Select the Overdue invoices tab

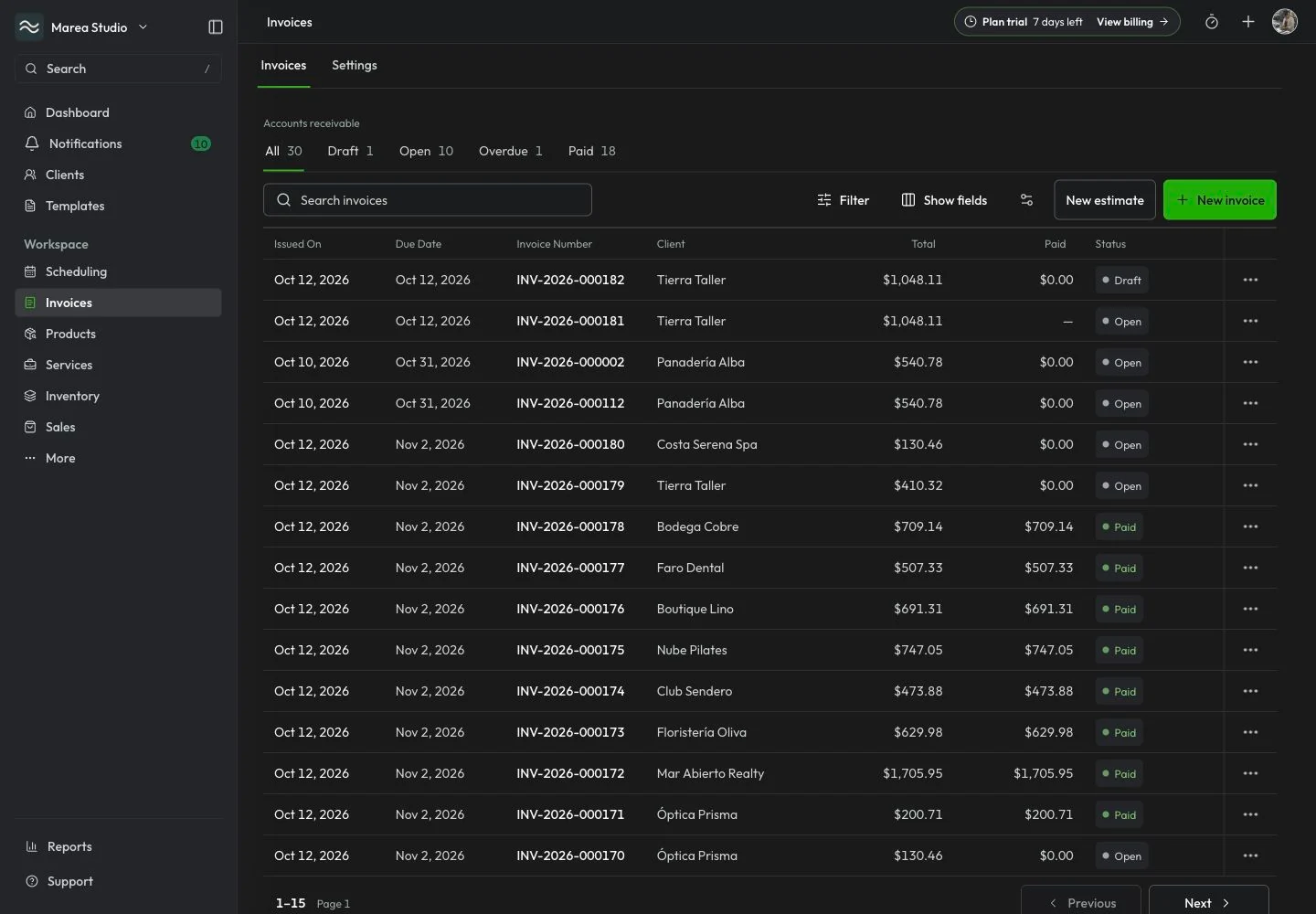(x=510, y=152)
